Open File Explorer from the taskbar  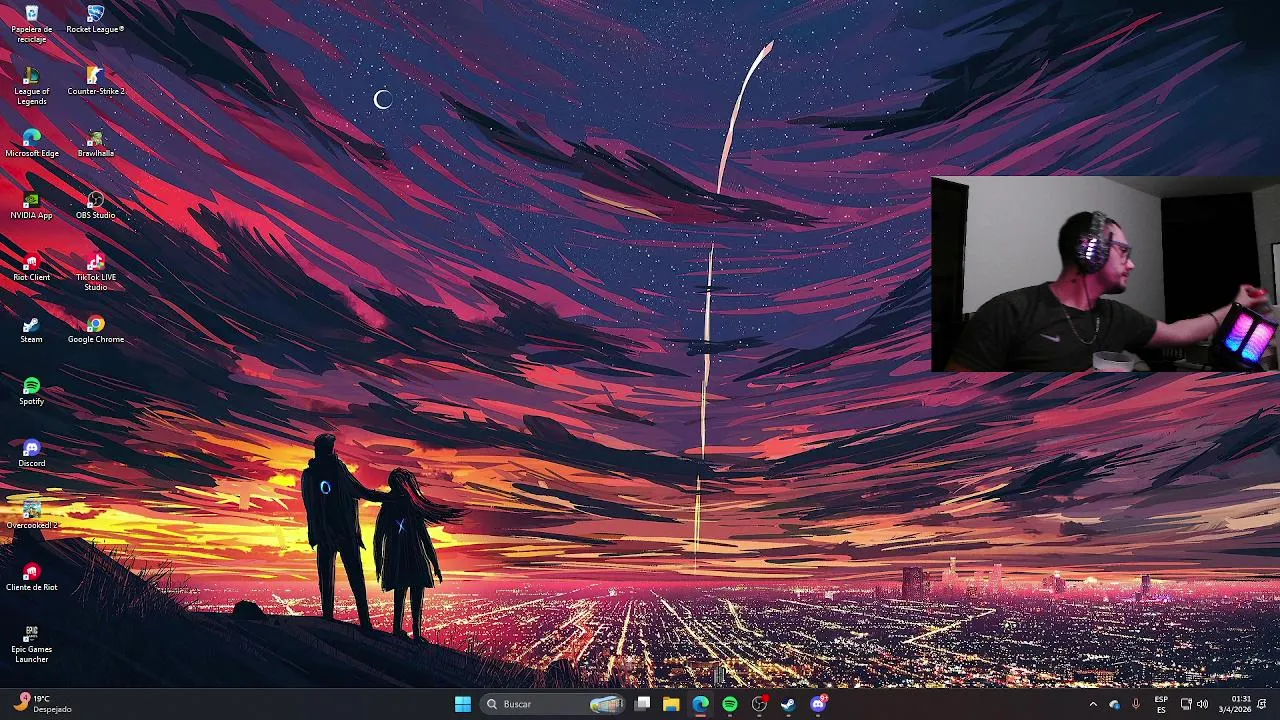(x=671, y=704)
